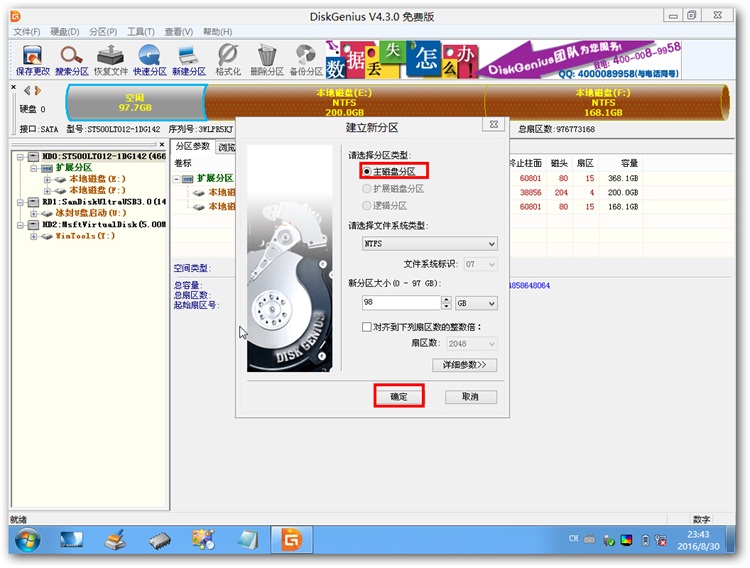Open the GB size unit dropdown
This screenshot has height=568, width=750.
(x=476, y=303)
